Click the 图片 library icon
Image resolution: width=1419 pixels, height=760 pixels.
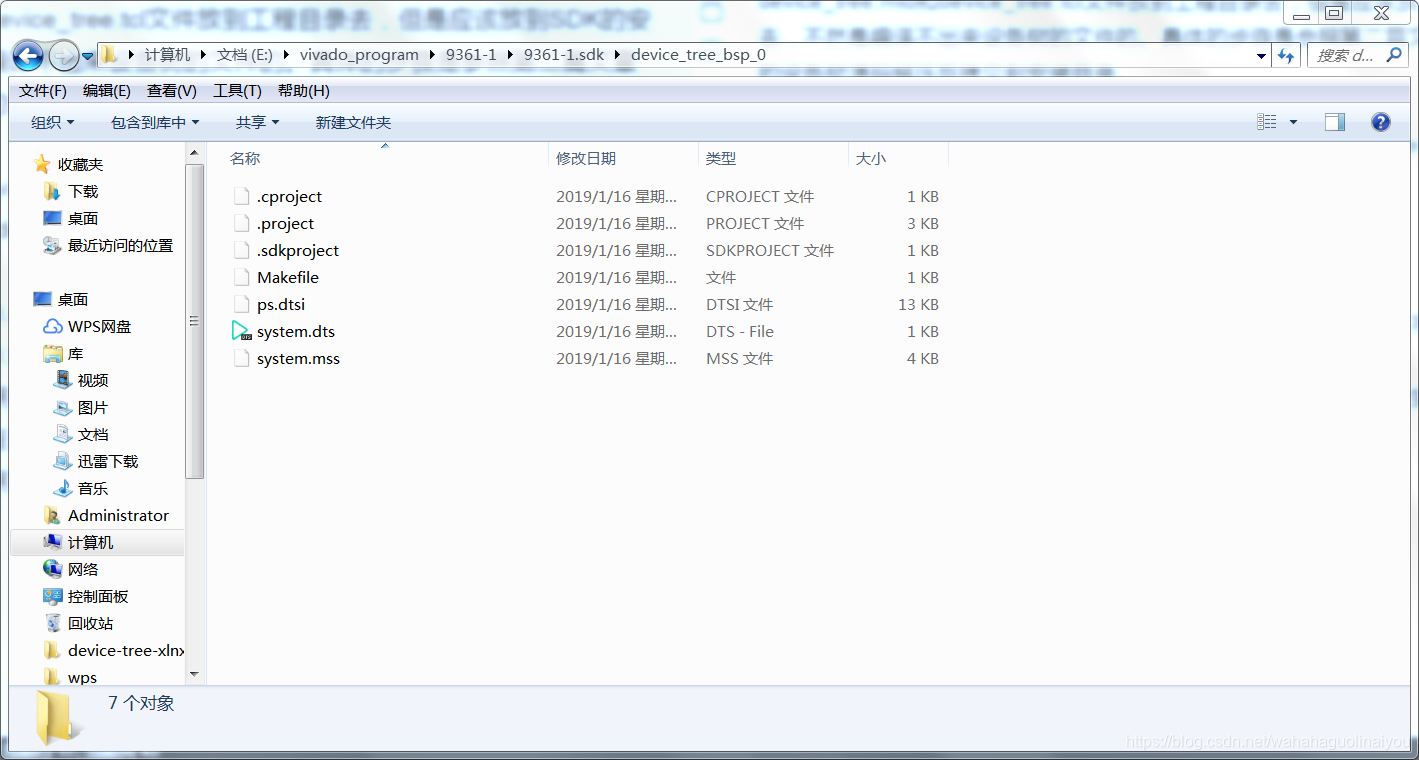[63, 407]
